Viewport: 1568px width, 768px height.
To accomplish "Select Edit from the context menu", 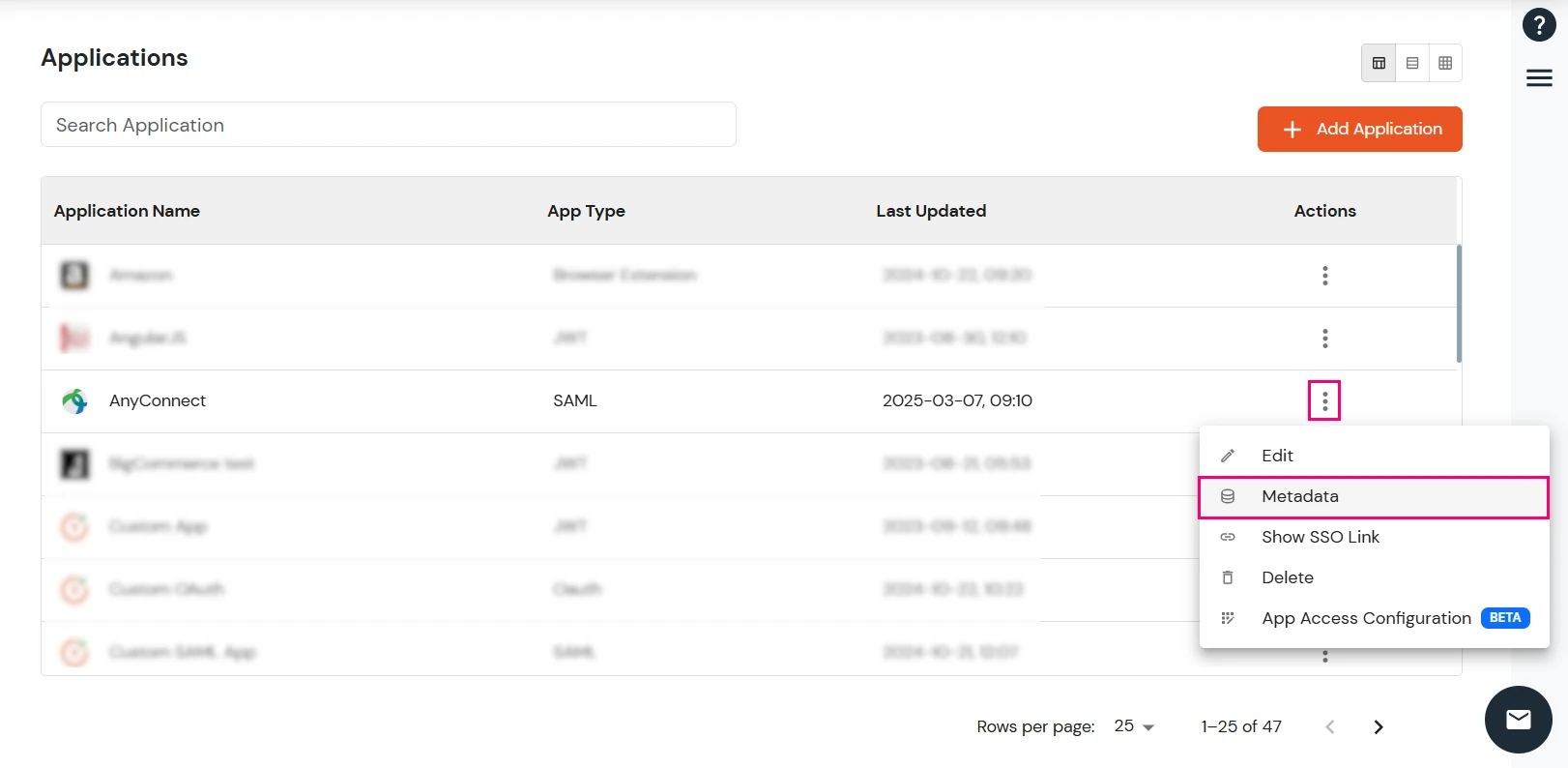I will (1374, 456).
